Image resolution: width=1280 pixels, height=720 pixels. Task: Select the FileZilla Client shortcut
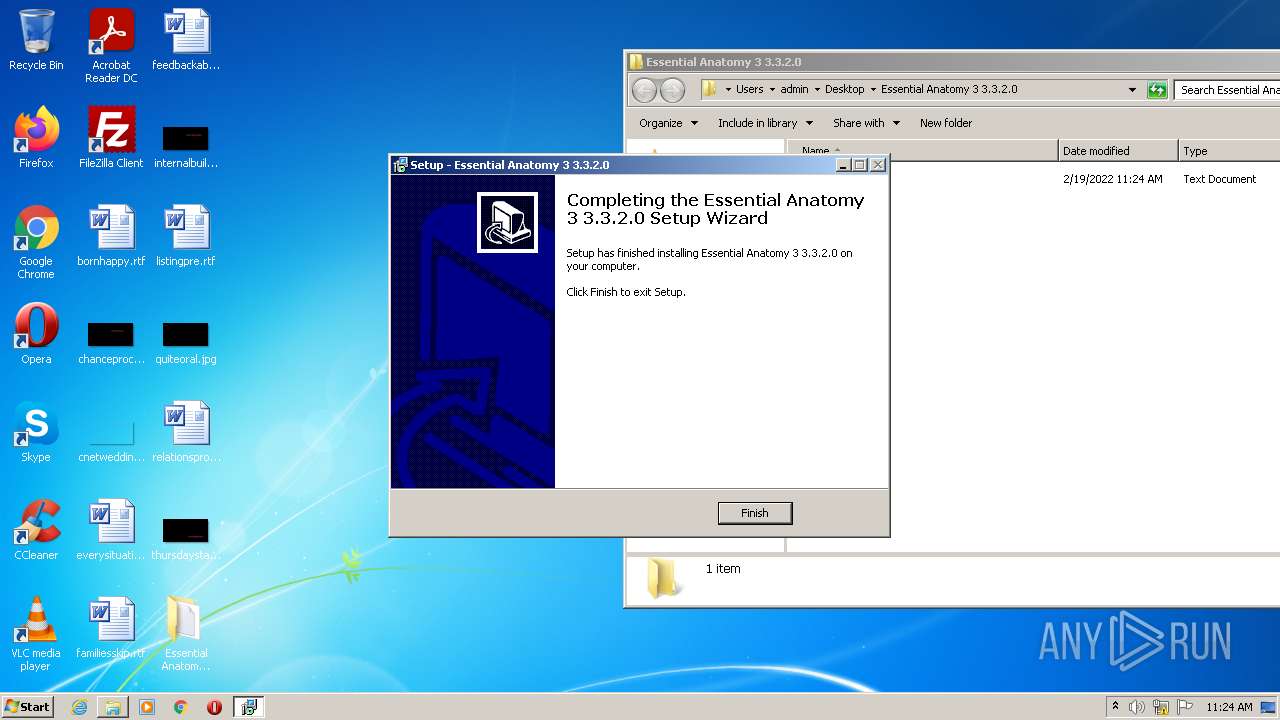[111, 138]
